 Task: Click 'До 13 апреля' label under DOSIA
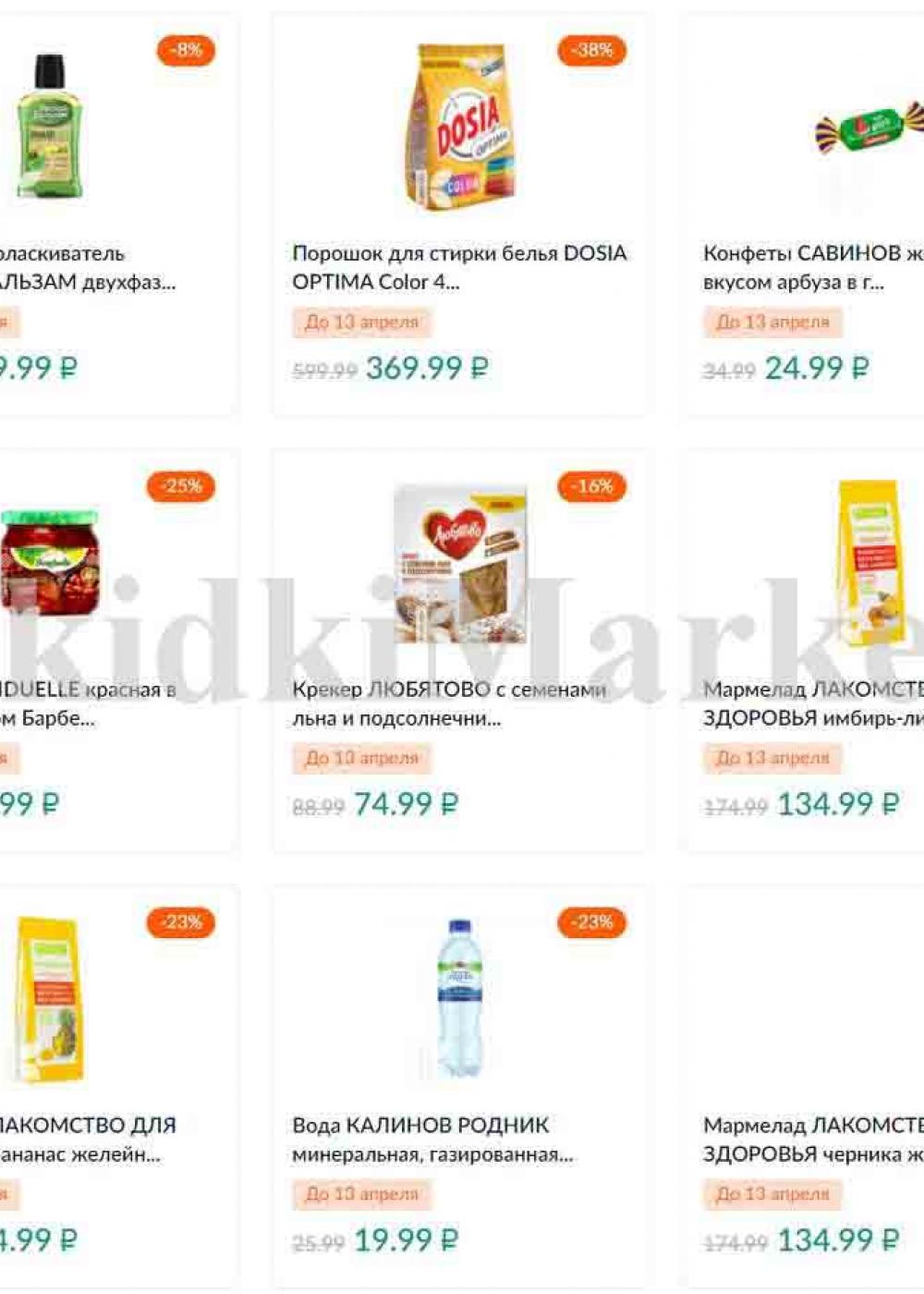(361, 322)
